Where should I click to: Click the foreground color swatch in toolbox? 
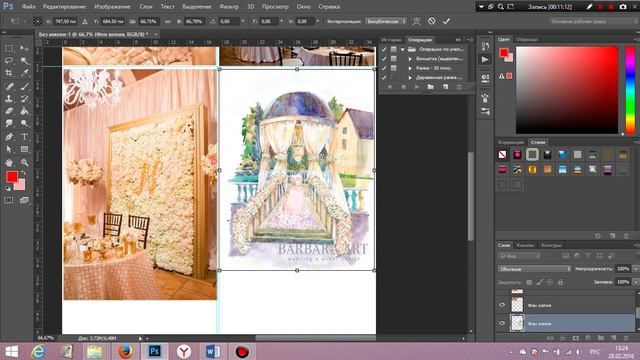click(x=12, y=177)
